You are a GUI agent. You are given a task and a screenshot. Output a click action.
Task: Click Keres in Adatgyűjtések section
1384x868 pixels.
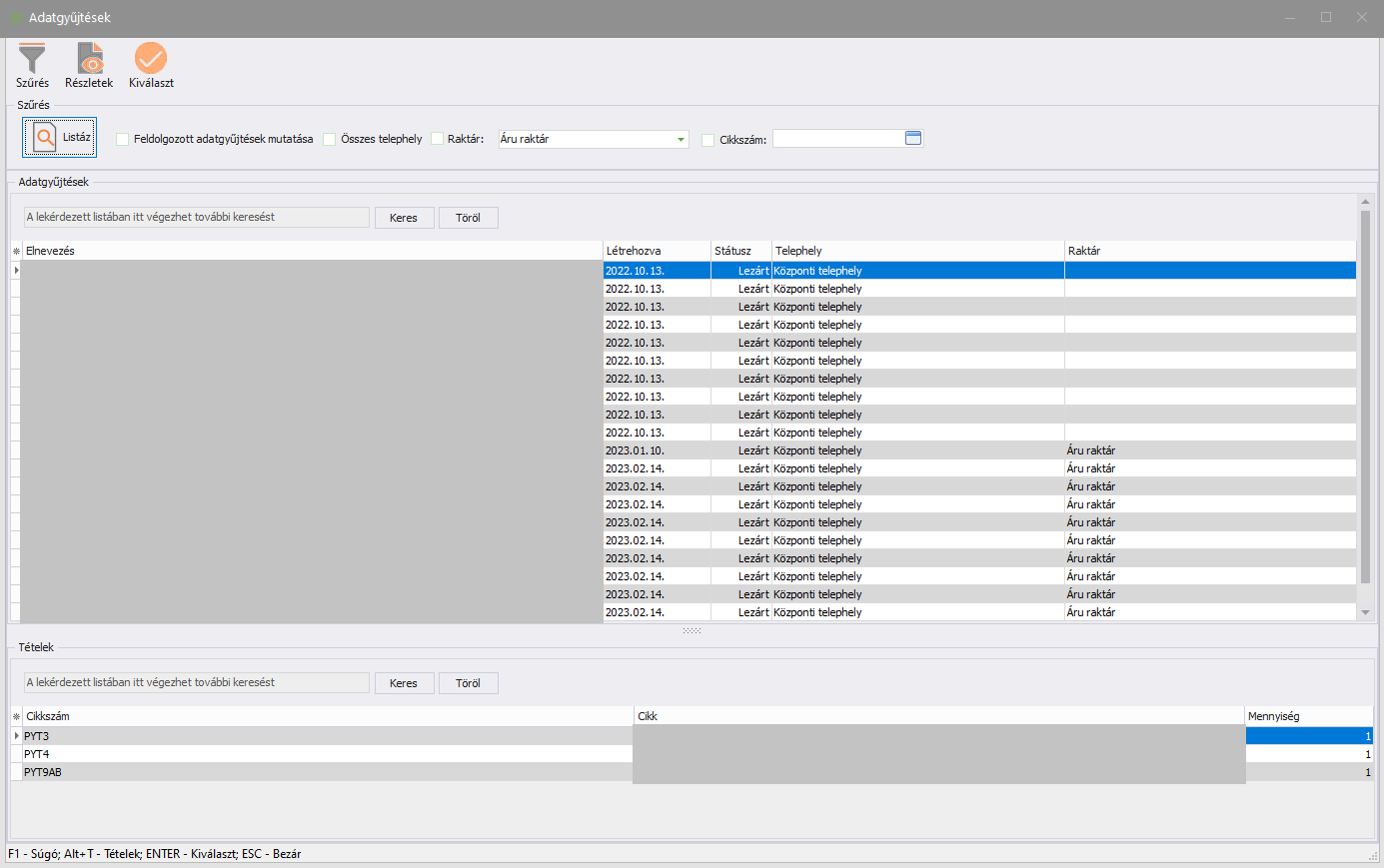(404, 218)
